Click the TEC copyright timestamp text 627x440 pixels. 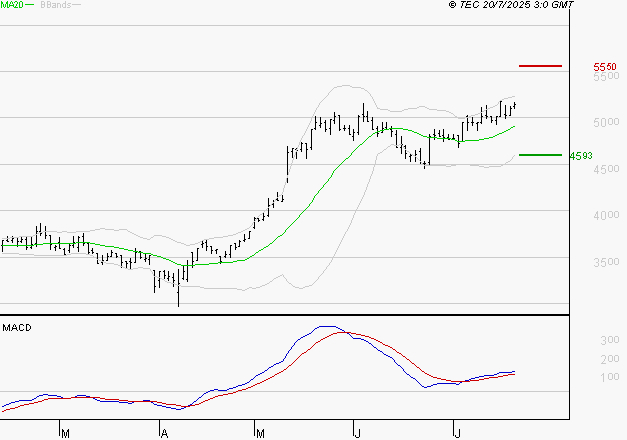pos(511,5)
